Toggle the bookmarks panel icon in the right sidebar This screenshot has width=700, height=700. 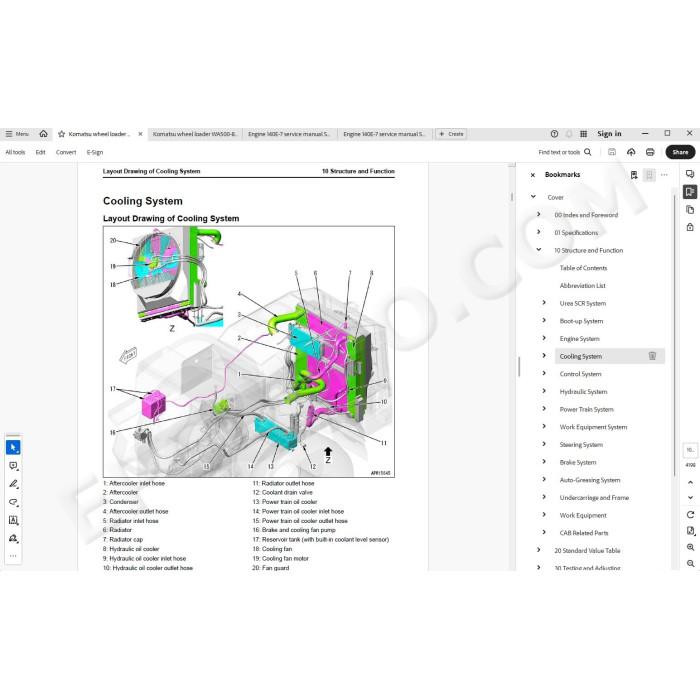pos(690,192)
